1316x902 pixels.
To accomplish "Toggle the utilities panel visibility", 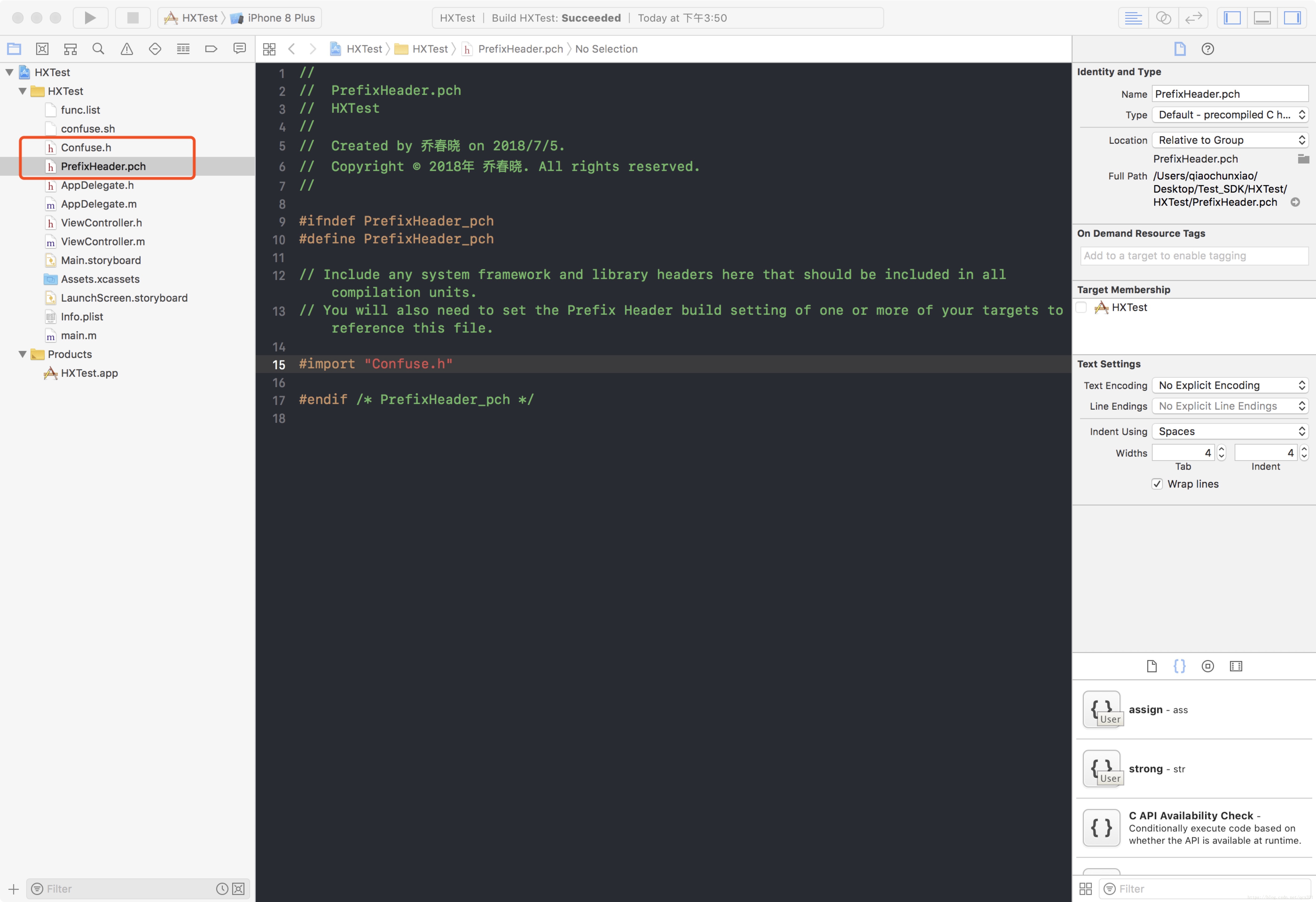I will tap(1292, 18).
